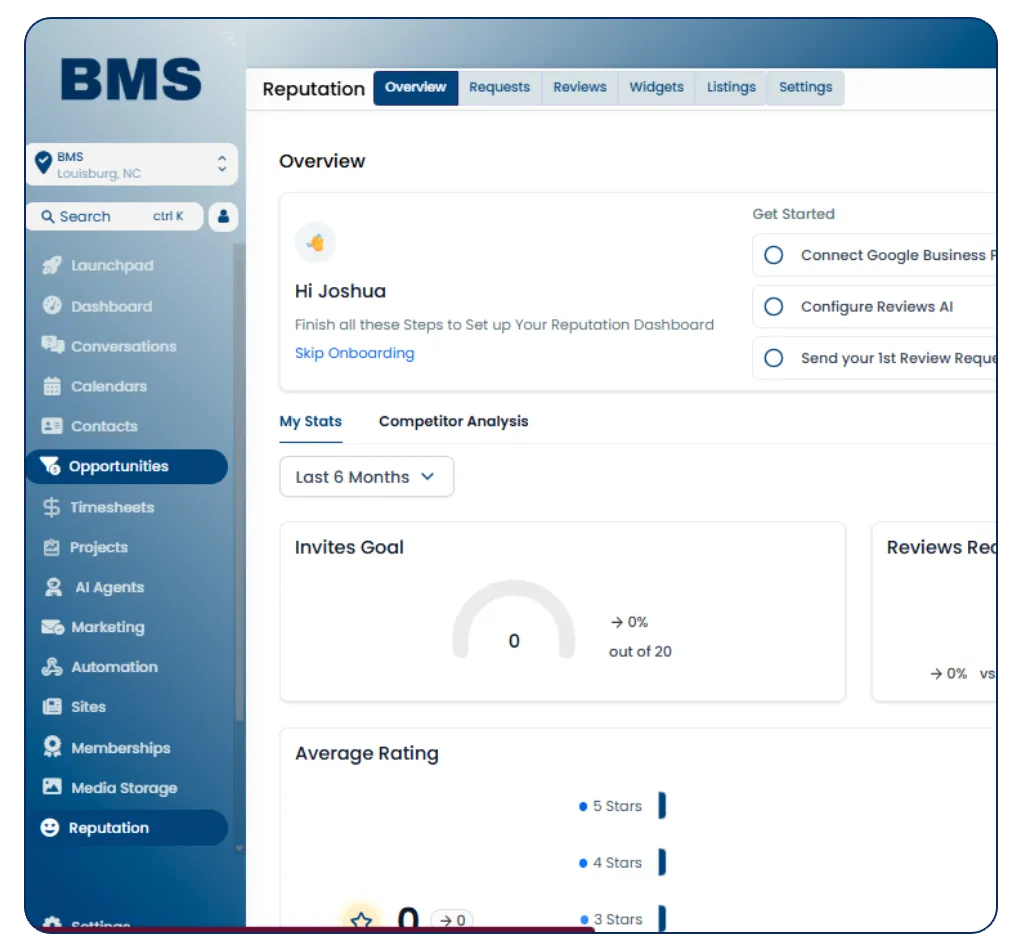Open the Reputation sidebar item
The height and width of the screenshot is (952, 1022).
click(127, 828)
